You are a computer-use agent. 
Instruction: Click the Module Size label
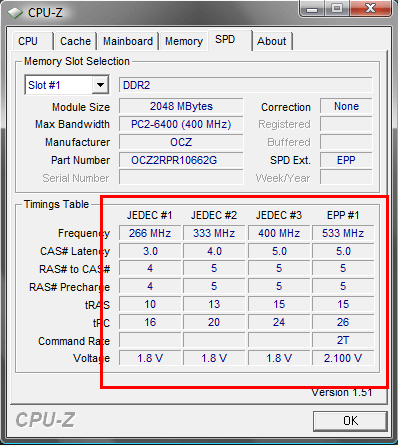(x=81, y=107)
